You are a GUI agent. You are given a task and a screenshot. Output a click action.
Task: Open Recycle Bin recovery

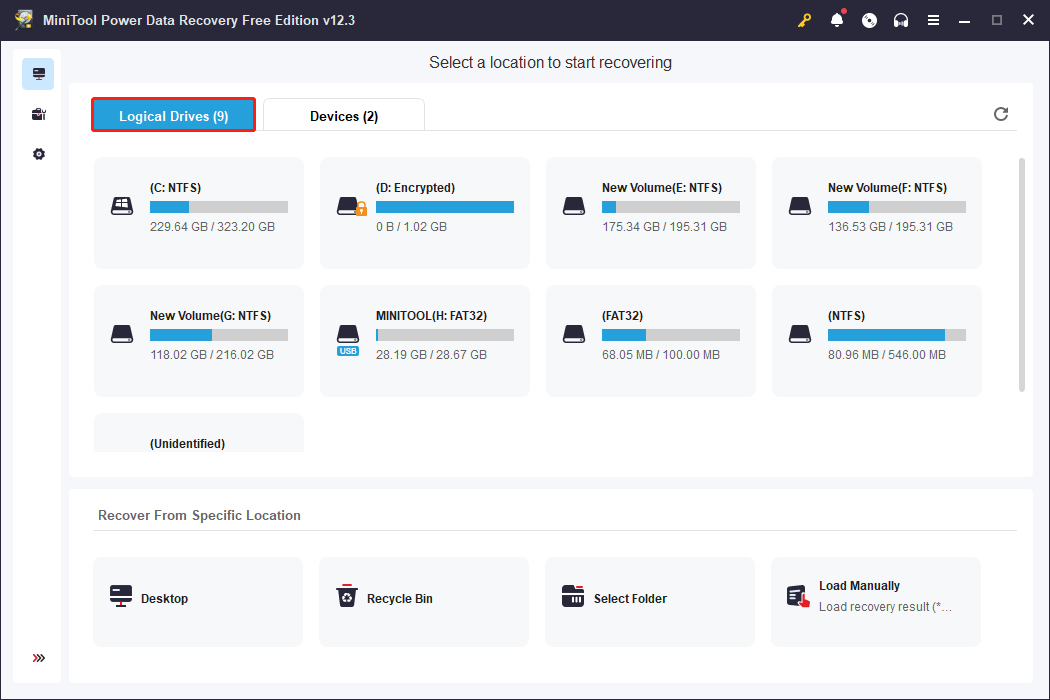pos(424,599)
